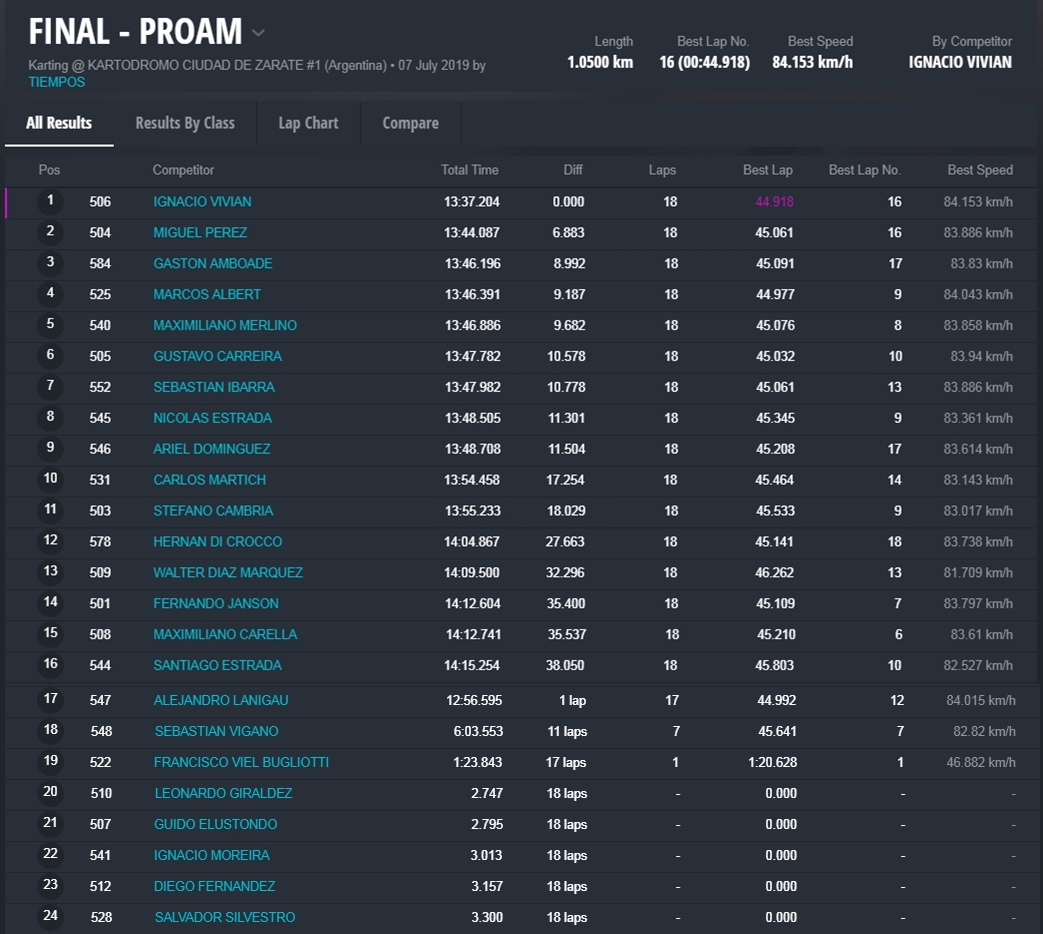The image size is (1043, 934).
Task: Open FRANCISCO VIEL BUGLIOTTI's competitor page
Action: (241, 762)
